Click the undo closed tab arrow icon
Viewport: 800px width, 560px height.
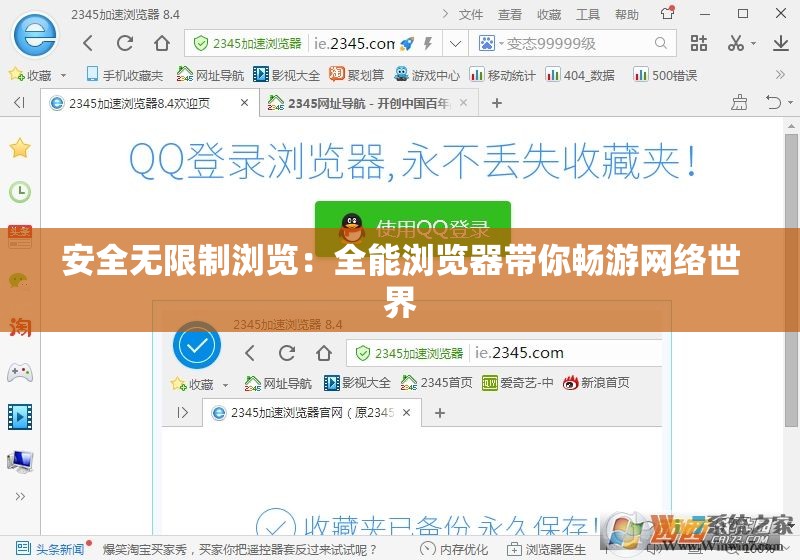[773, 103]
